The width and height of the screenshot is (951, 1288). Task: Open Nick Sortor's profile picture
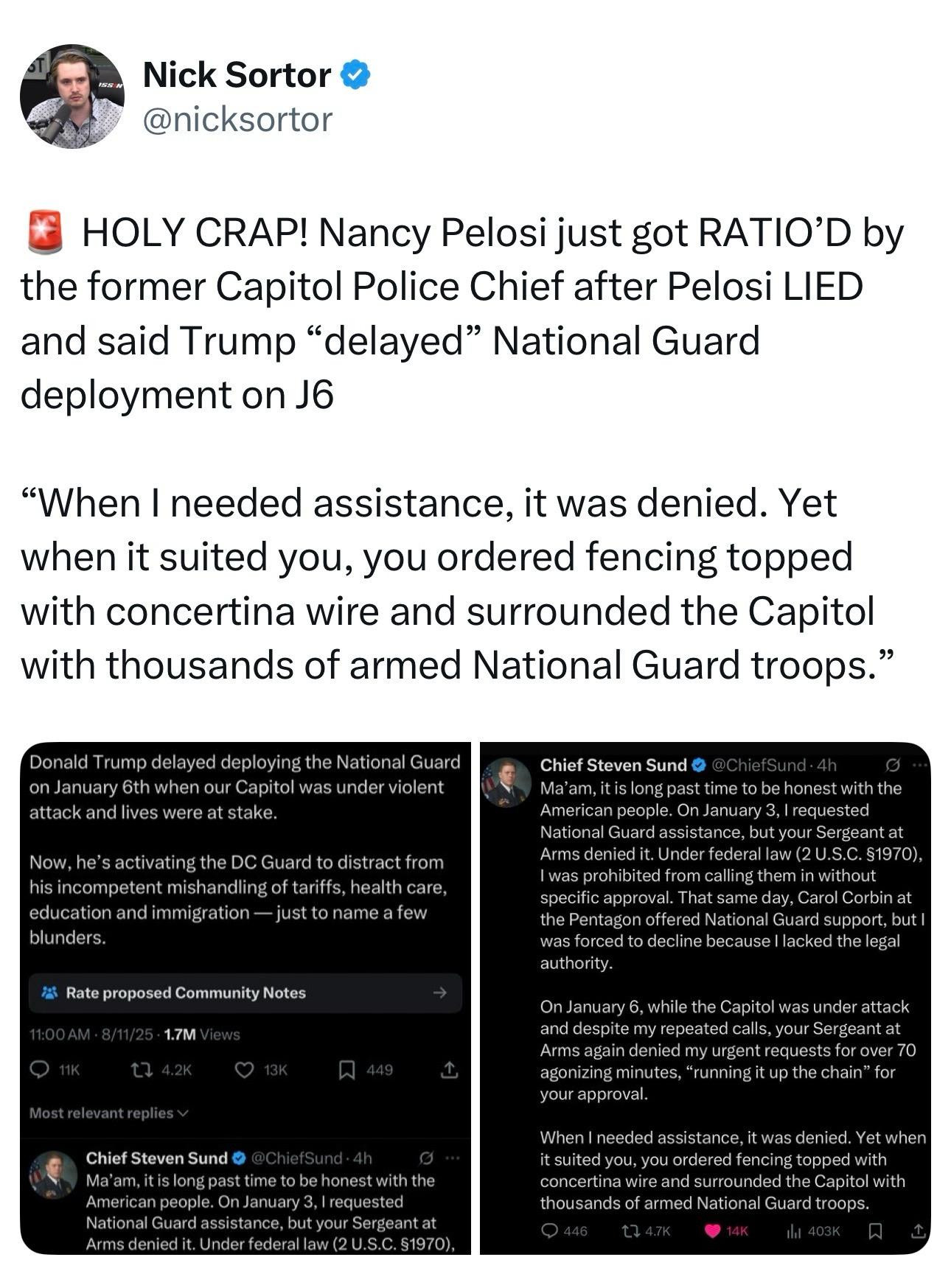pyautogui.click(x=72, y=97)
